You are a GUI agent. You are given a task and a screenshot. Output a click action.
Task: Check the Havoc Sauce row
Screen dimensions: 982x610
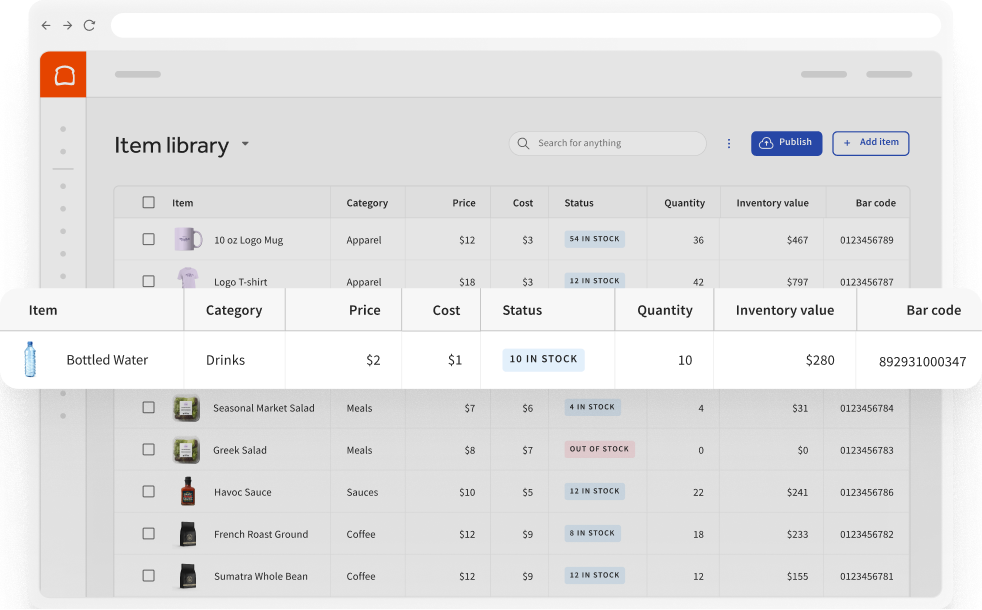[x=148, y=492]
